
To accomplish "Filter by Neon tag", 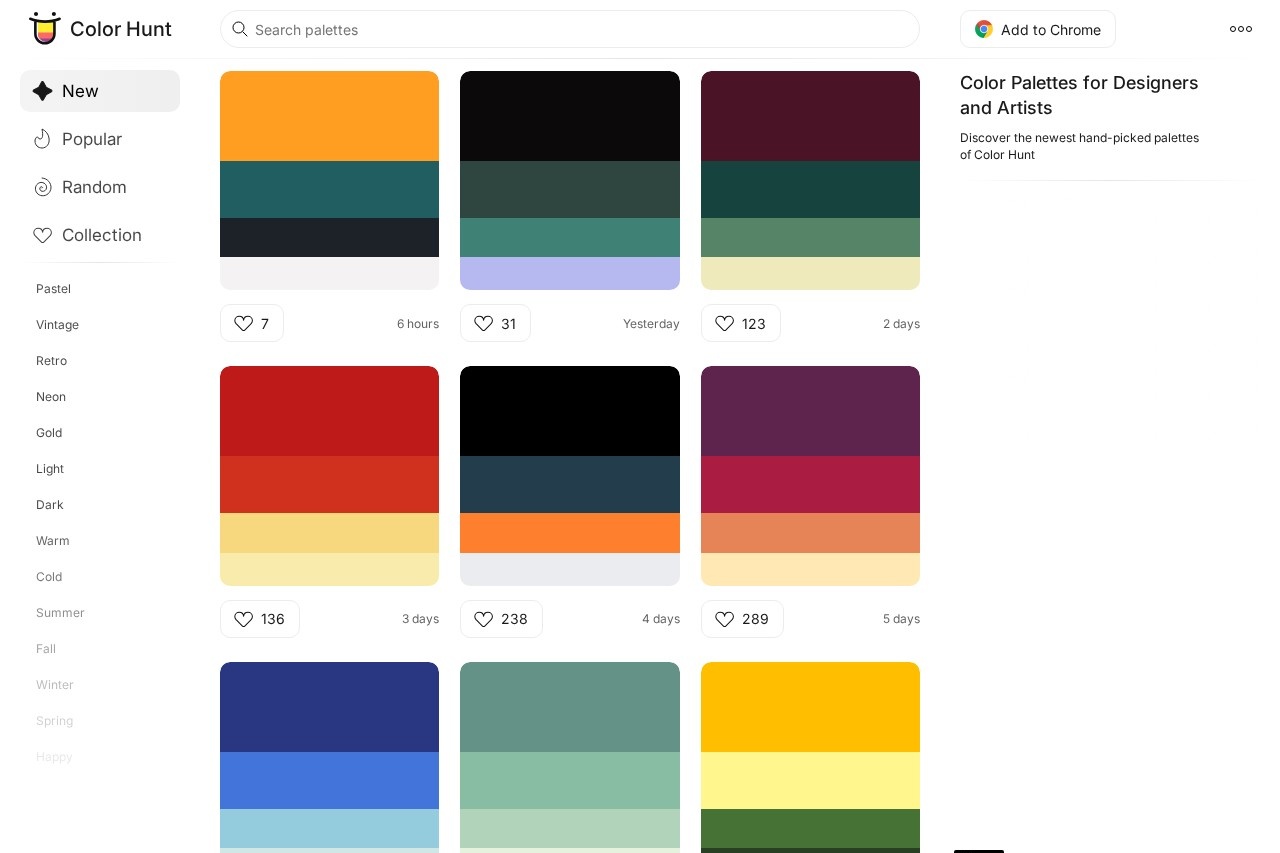I will coord(51,397).
